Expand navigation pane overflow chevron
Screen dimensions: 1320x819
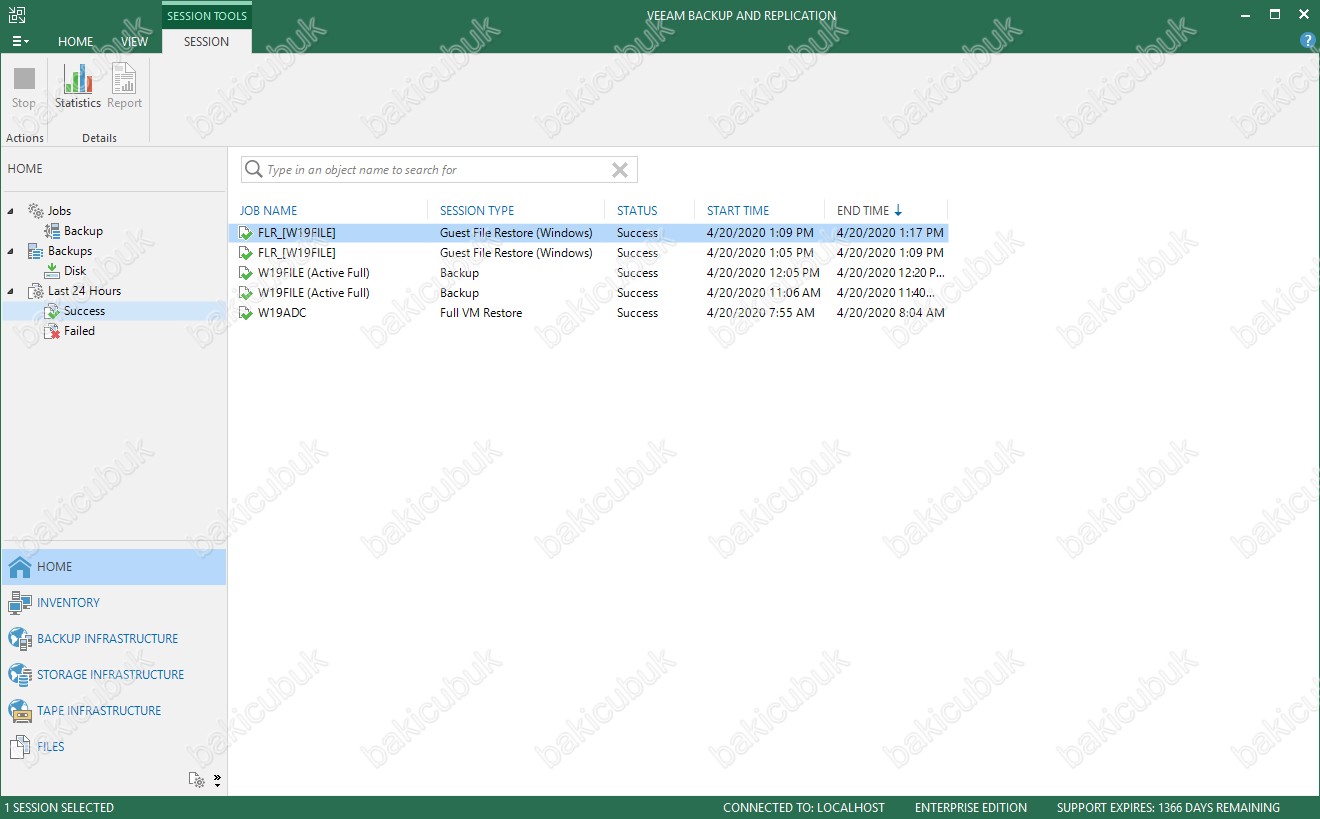[217, 780]
